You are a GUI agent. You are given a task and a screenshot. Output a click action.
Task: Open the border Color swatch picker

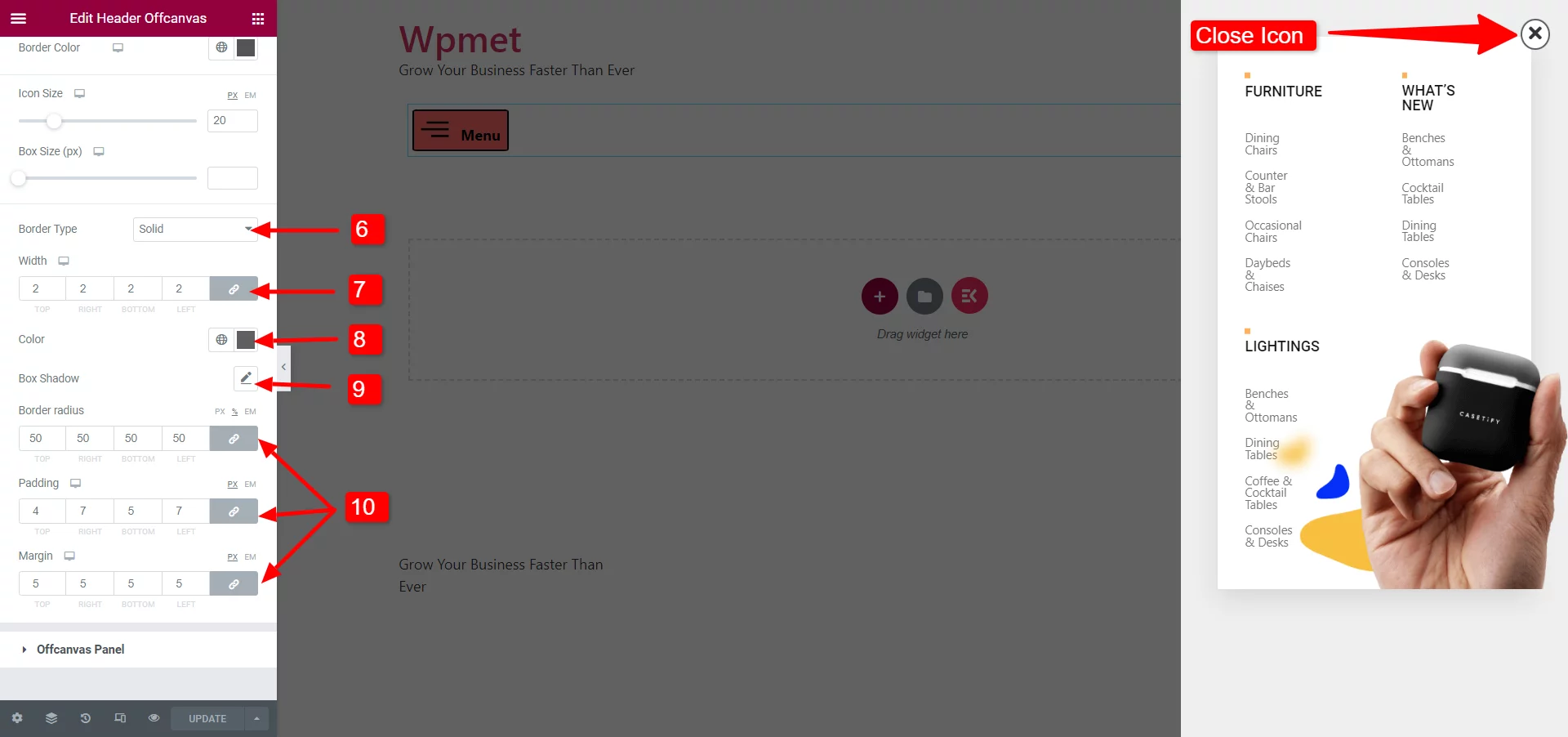[x=246, y=339]
